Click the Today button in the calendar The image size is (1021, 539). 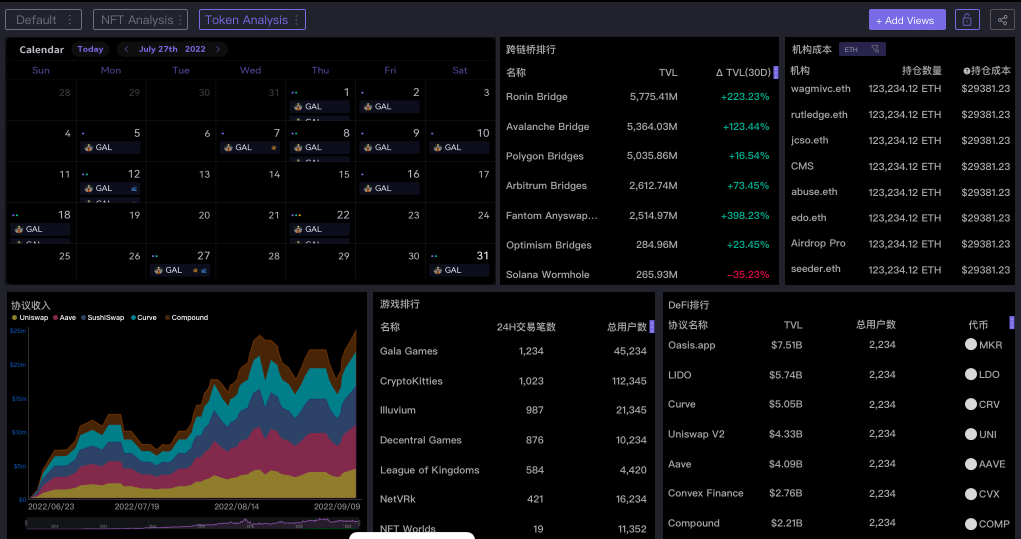point(90,49)
